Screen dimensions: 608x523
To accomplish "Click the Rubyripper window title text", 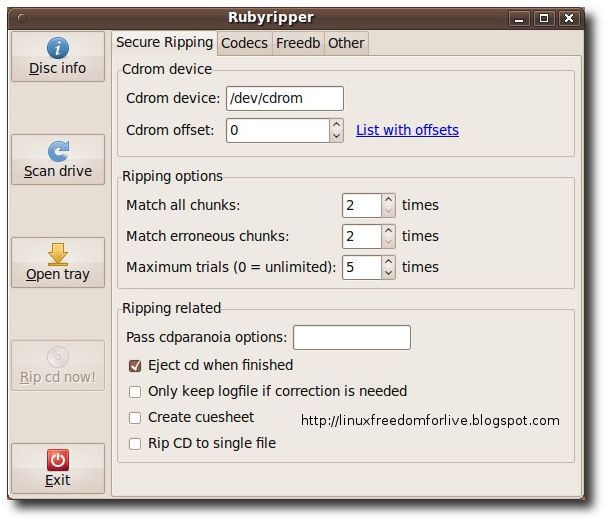I will [x=271, y=17].
